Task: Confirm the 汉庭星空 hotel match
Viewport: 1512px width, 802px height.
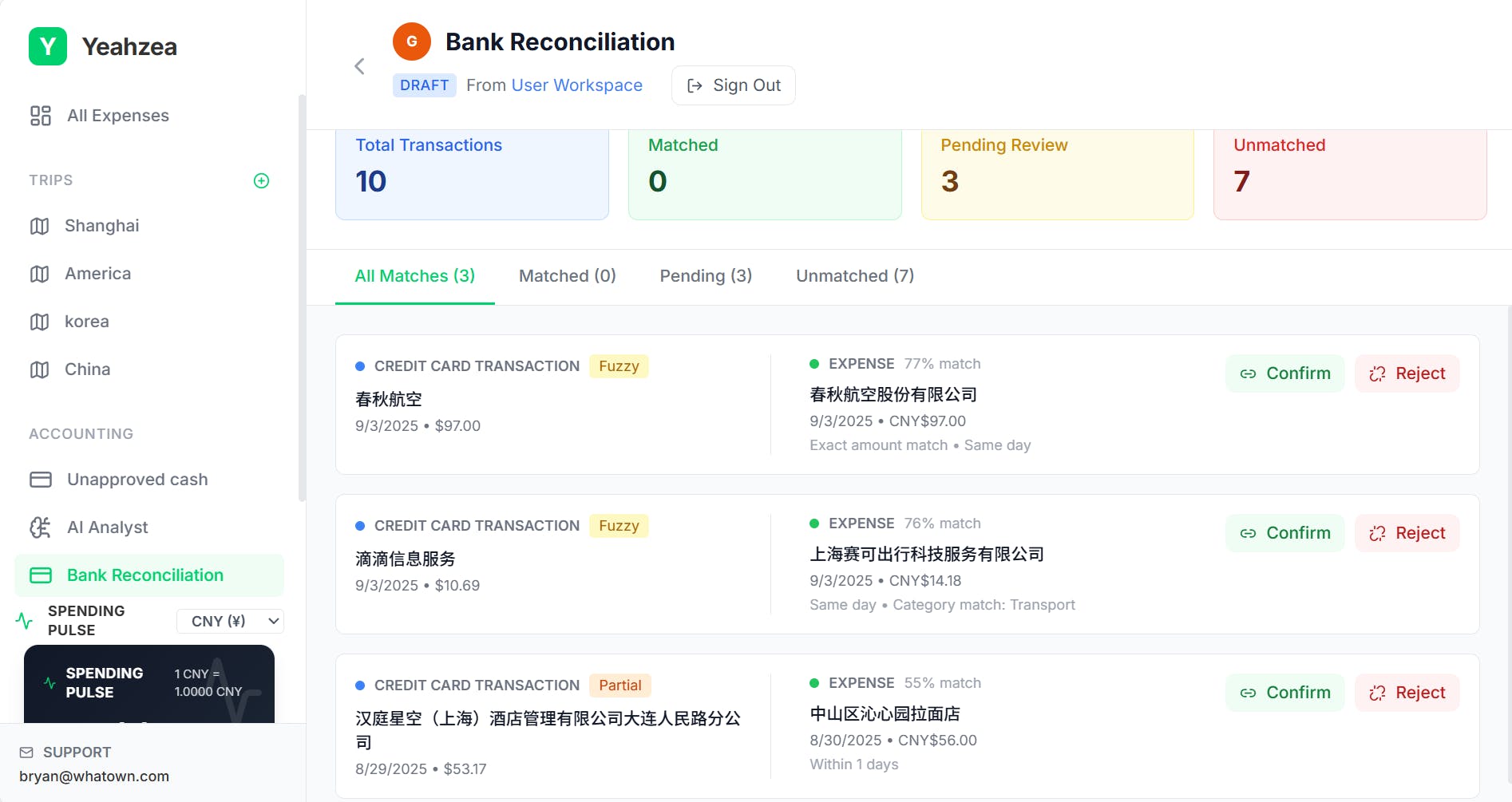Action: point(1285,693)
